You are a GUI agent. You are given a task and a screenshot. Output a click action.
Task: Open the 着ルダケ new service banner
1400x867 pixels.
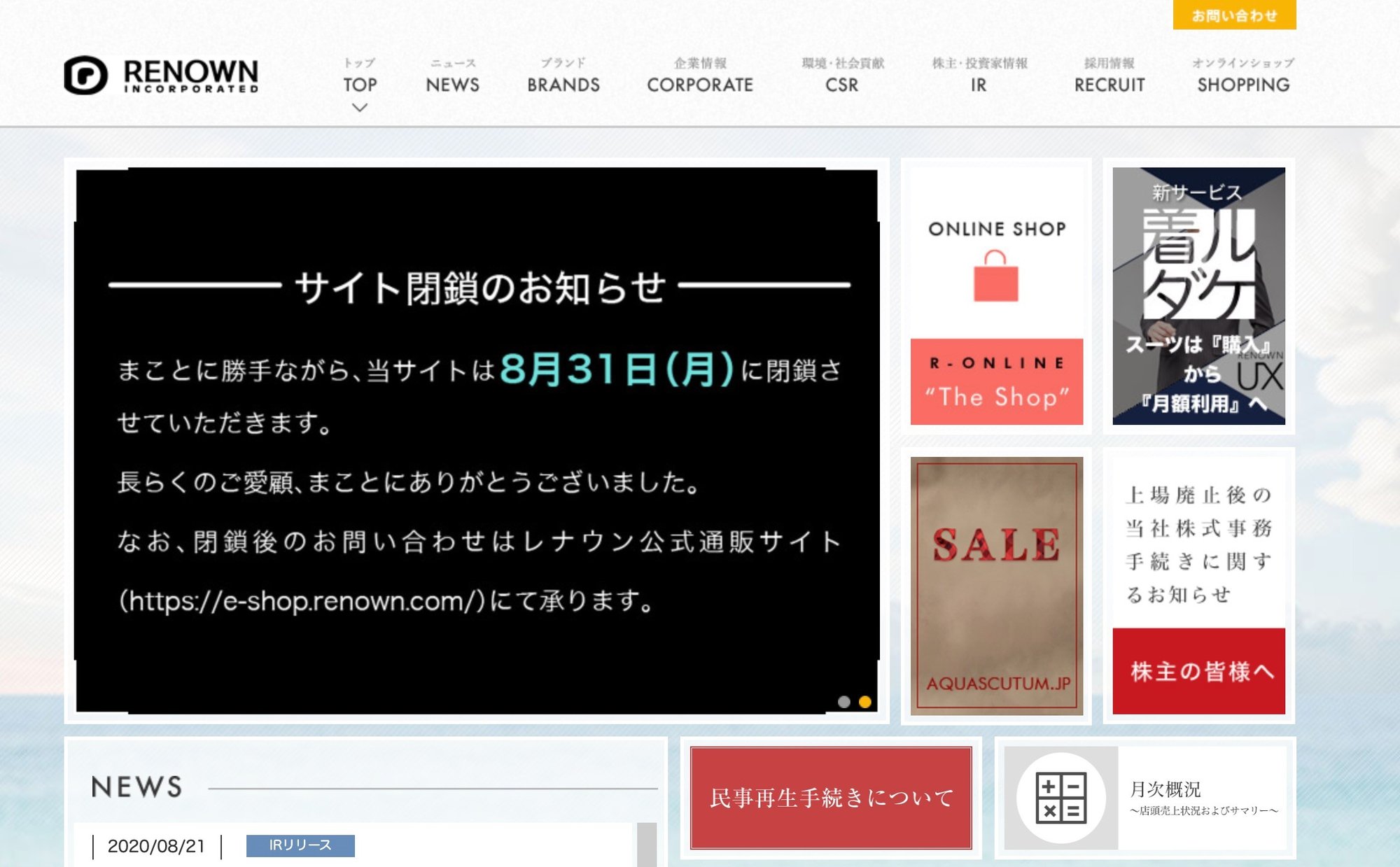tap(1198, 296)
